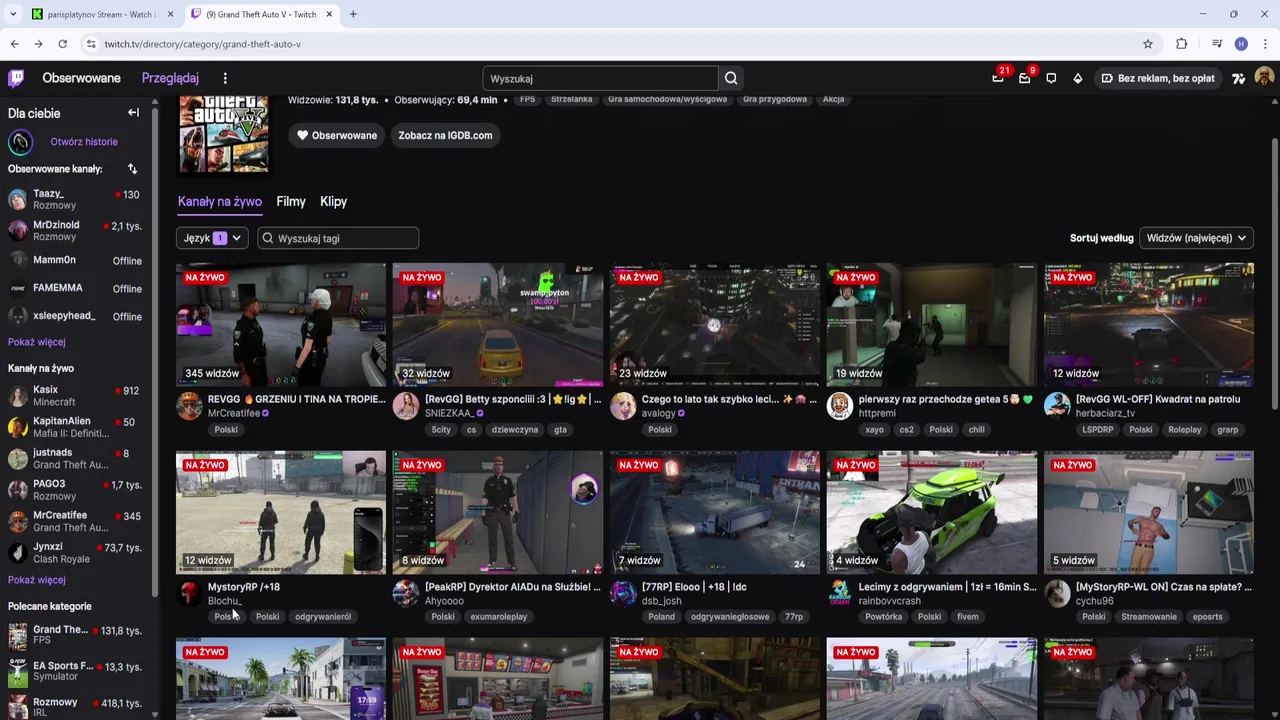
Task: Open Obserwowane in top navigation
Action: point(81,78)
